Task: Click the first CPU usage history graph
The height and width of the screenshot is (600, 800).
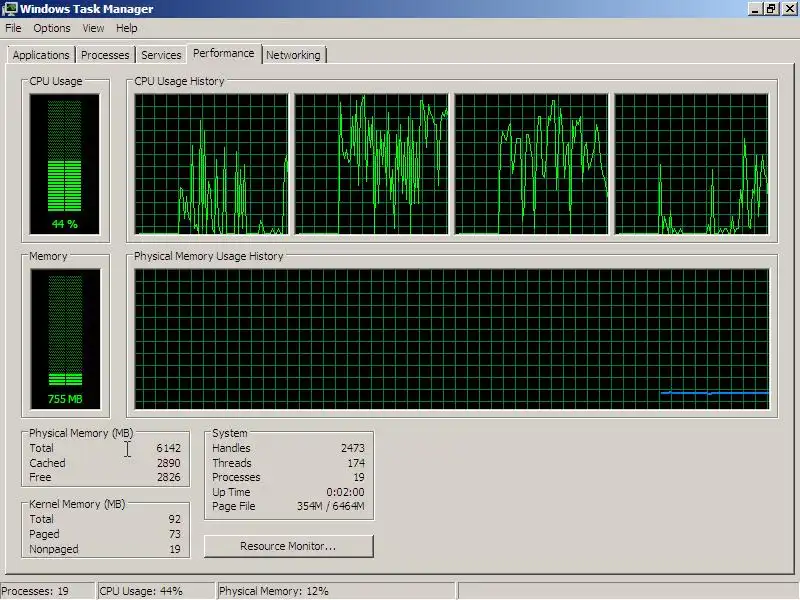Action: point(211,164)
